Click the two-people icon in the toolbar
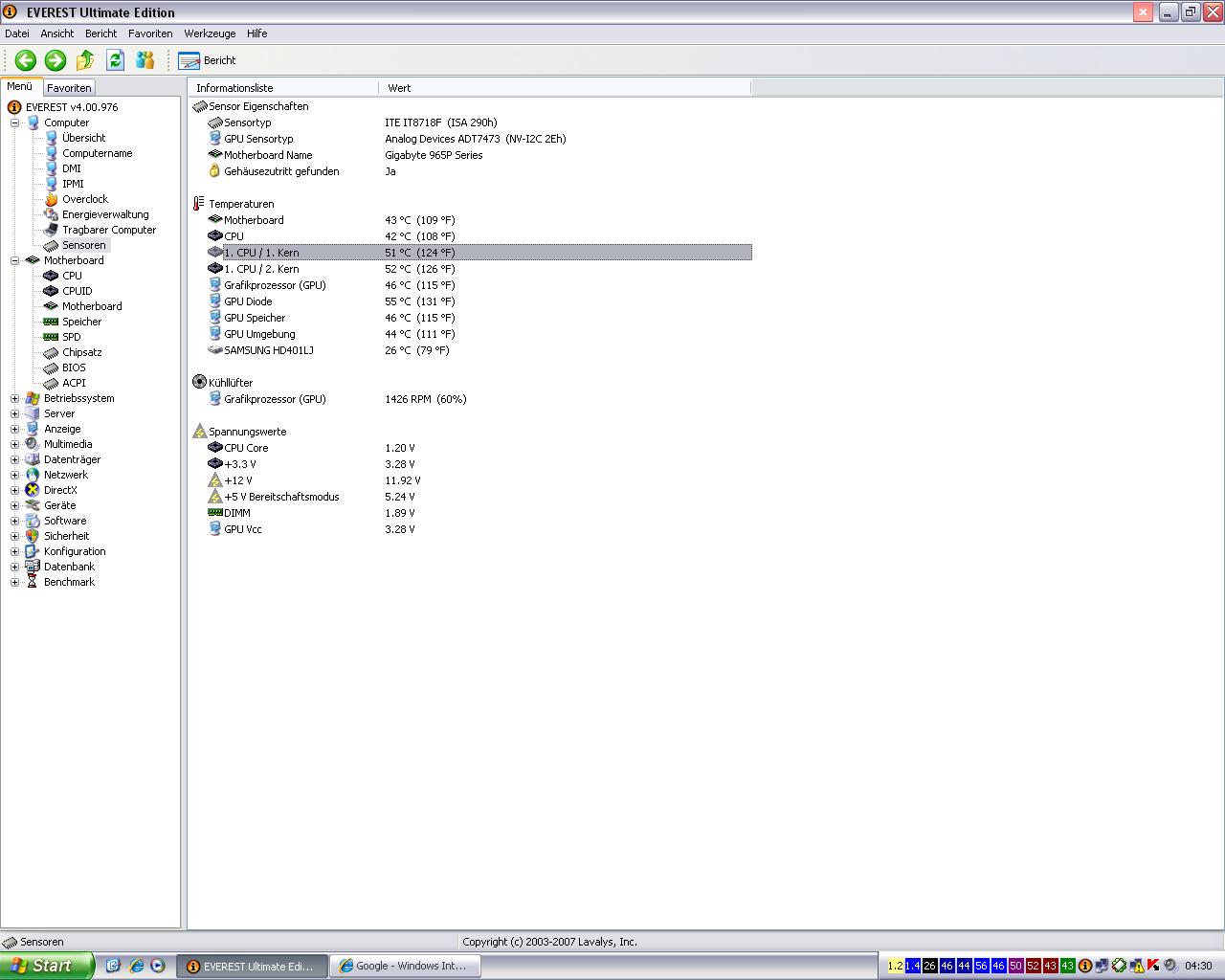Screen dimensions: 1225x980 click(145, 60)
